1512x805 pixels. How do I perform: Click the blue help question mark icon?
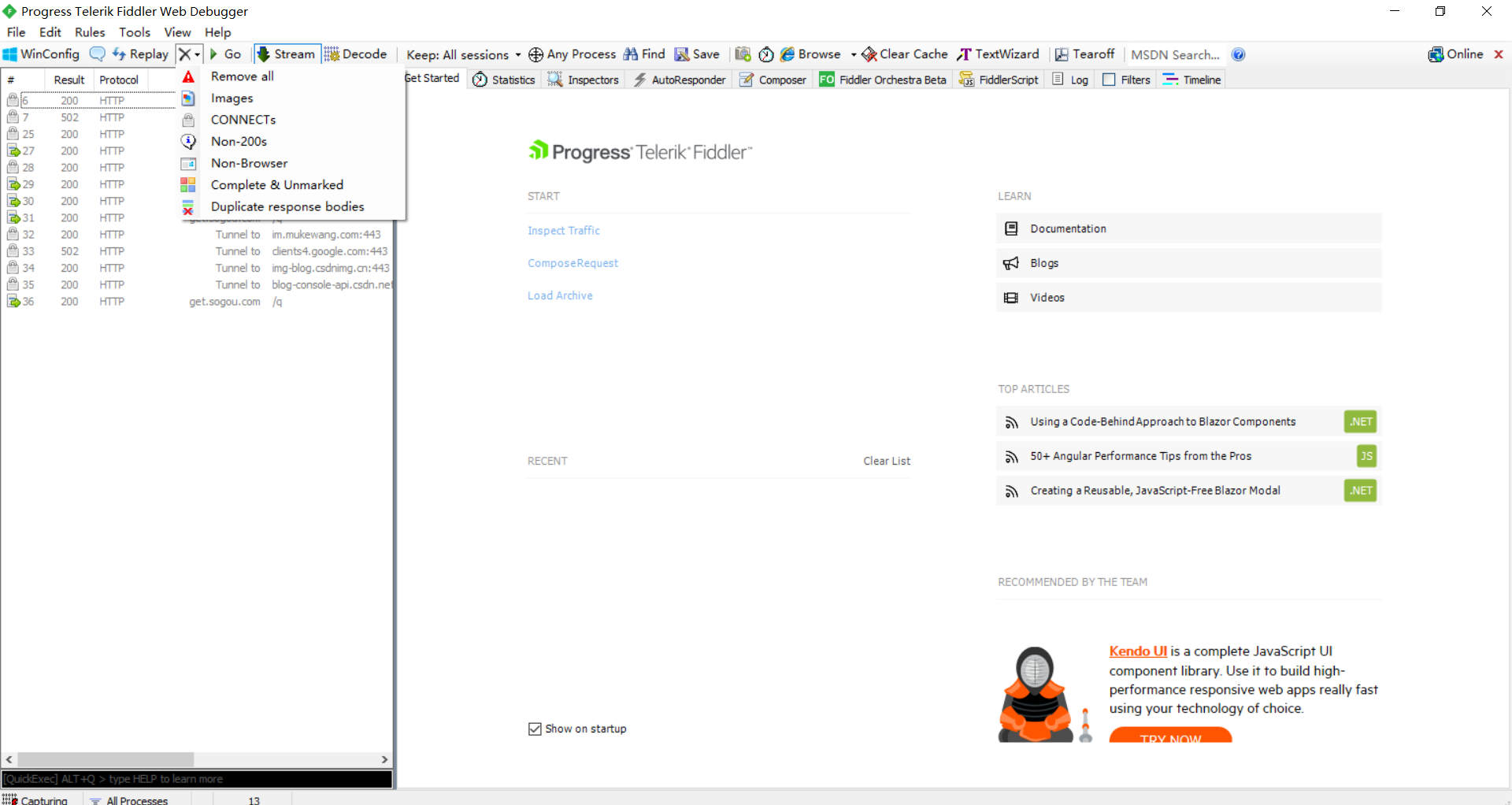(1239, 54)
